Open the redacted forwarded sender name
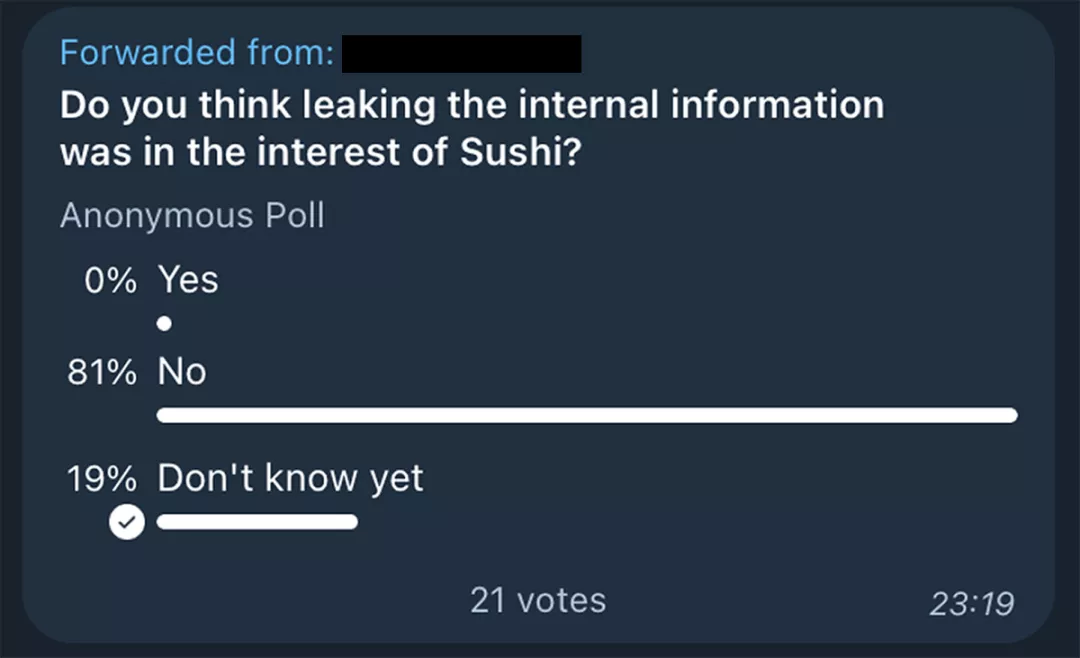The image size is (1080, 658). tap(461, 54)
